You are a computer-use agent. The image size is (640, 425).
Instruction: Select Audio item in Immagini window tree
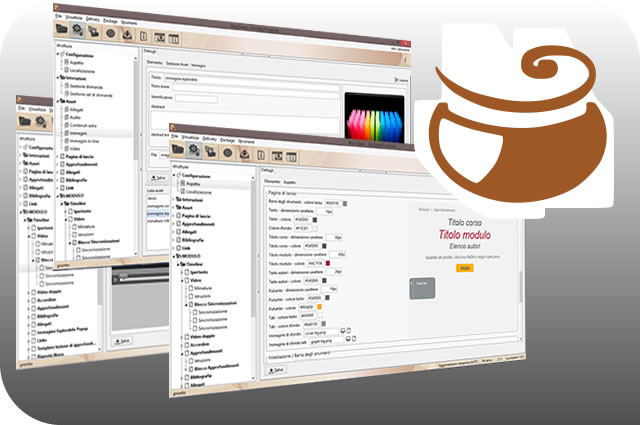point(74,117)
